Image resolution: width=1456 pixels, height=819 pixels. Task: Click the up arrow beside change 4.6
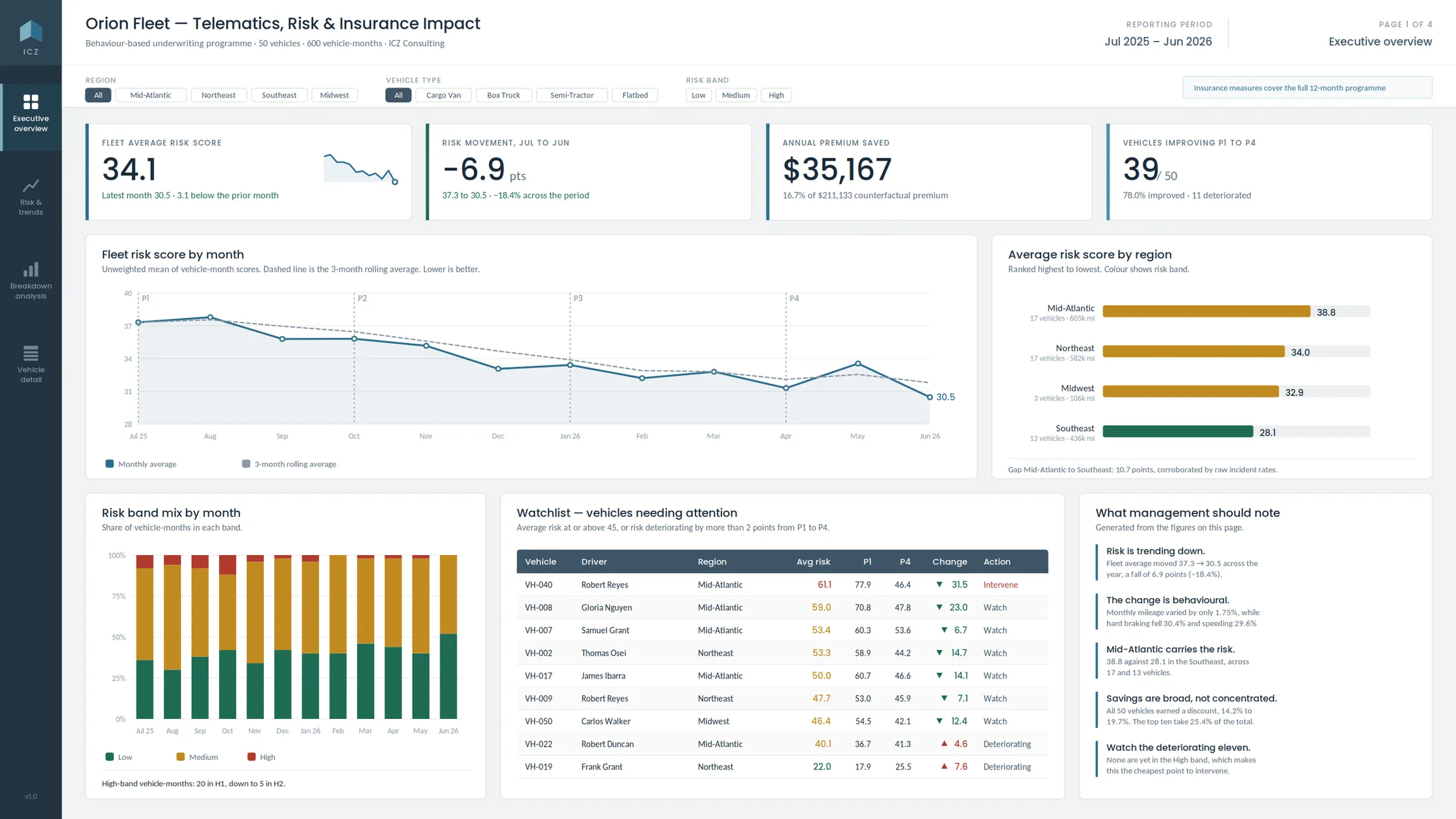(944, 744)
